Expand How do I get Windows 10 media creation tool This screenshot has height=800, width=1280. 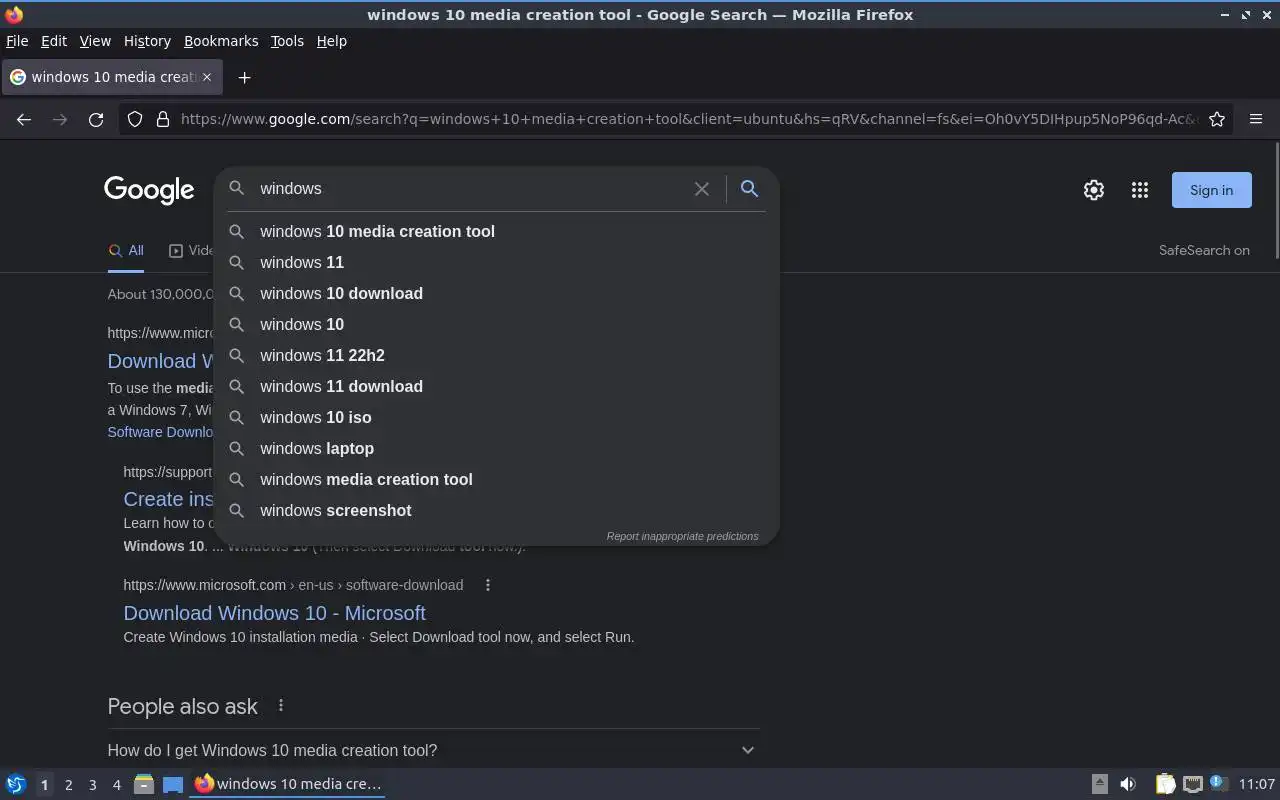point(433,750)
